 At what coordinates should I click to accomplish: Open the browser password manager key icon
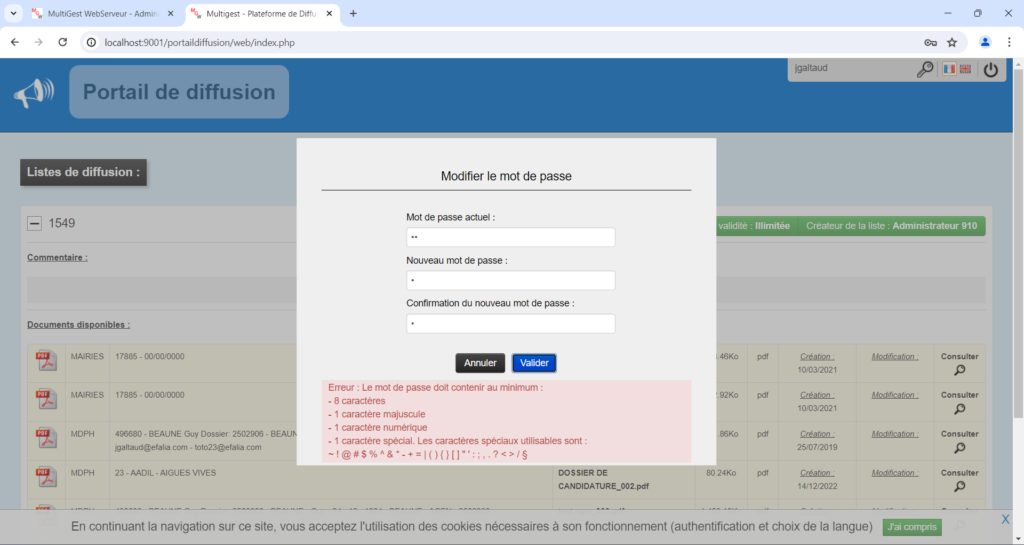(x=929, y=43)
